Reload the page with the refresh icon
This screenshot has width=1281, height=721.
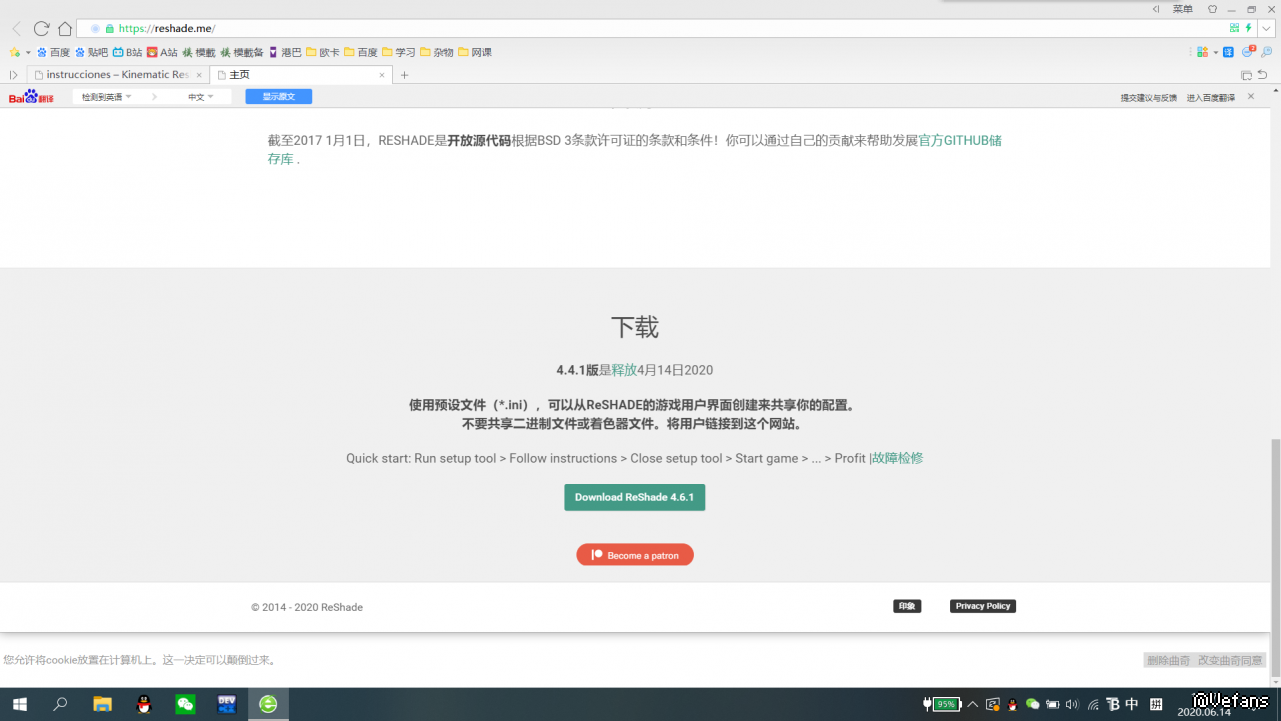pyautogui.click(x=41, y=29)
